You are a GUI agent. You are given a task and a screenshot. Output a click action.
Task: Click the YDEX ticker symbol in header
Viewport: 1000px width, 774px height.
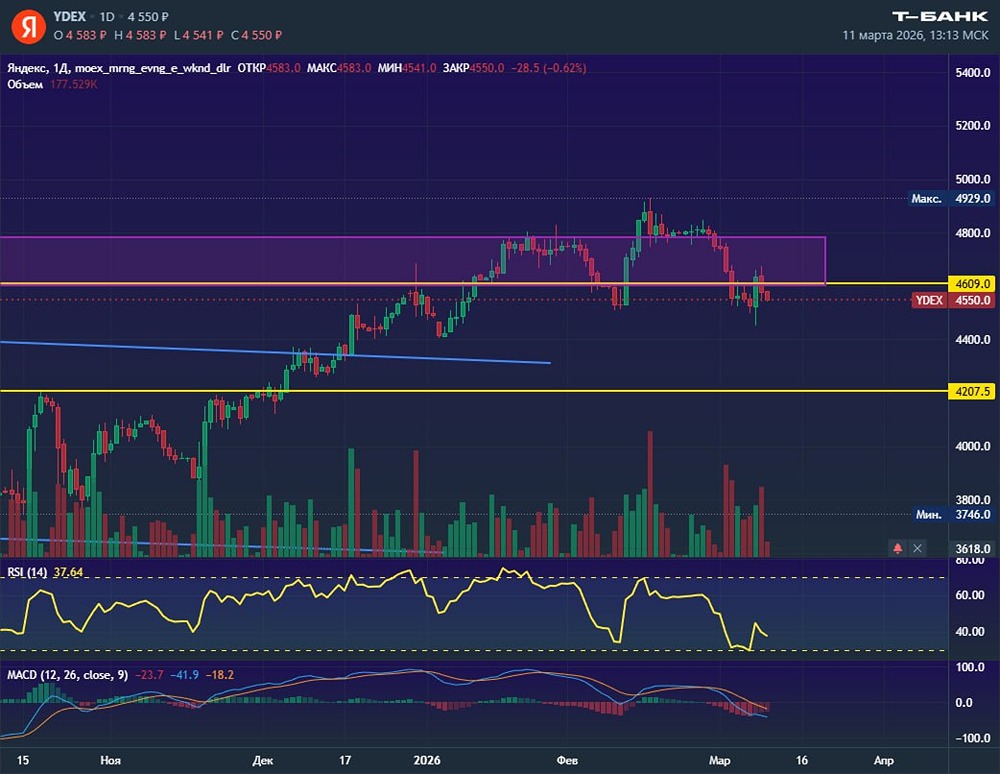coord(69,17)
